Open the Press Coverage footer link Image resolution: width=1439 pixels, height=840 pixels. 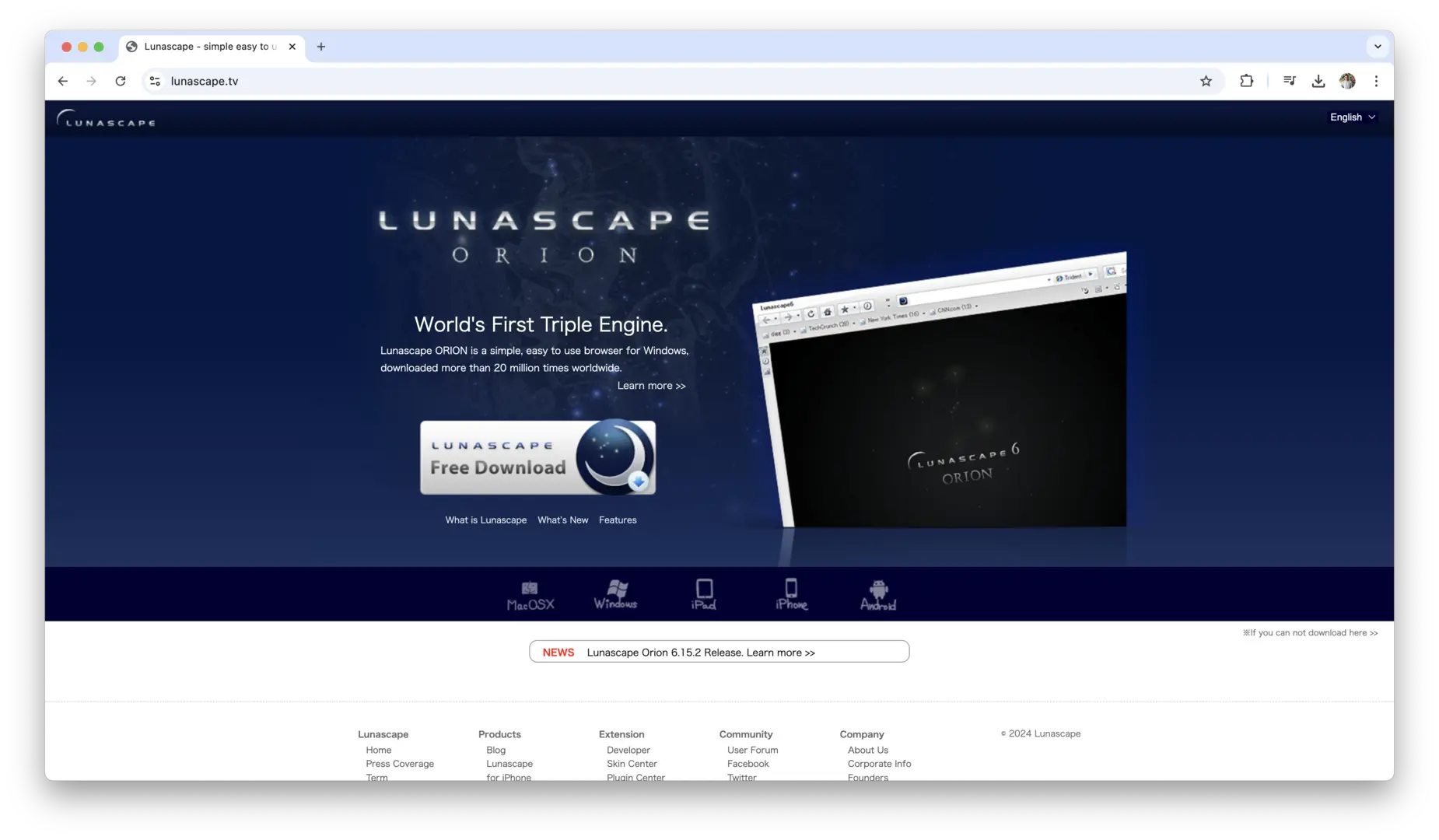(400, 764)
